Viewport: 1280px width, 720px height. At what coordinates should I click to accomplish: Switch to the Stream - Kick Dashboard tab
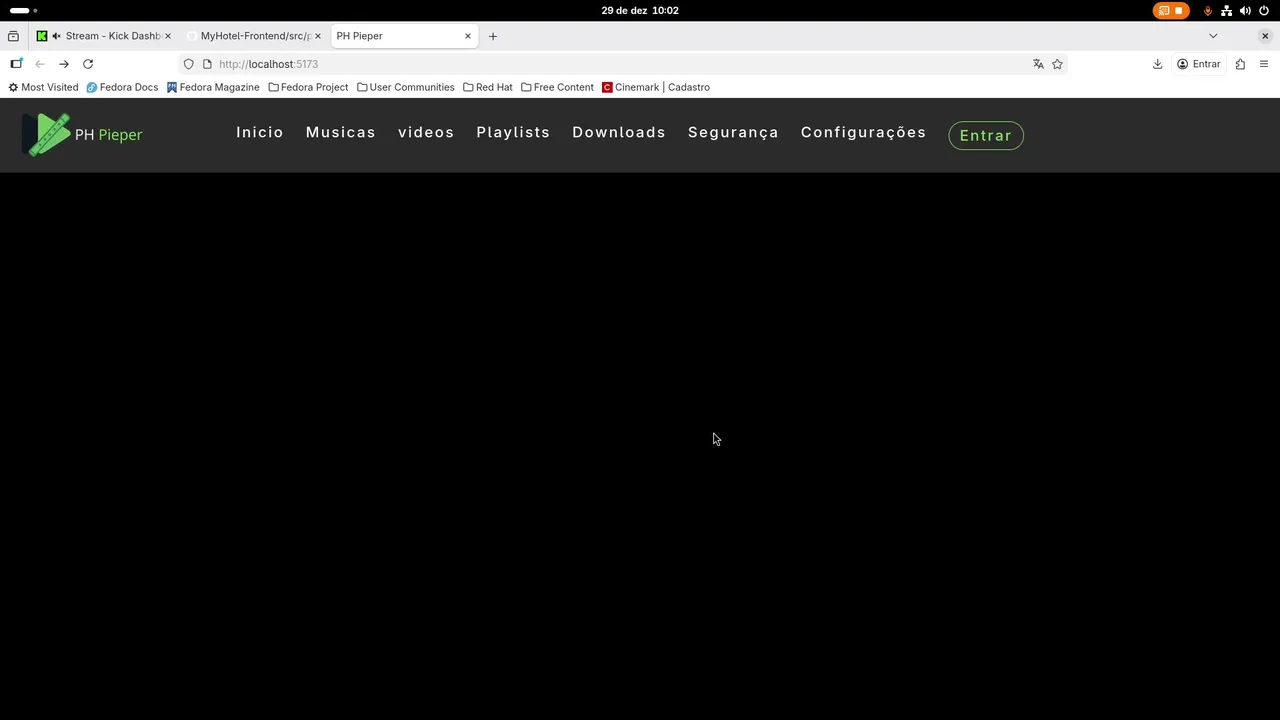[104, 36]
